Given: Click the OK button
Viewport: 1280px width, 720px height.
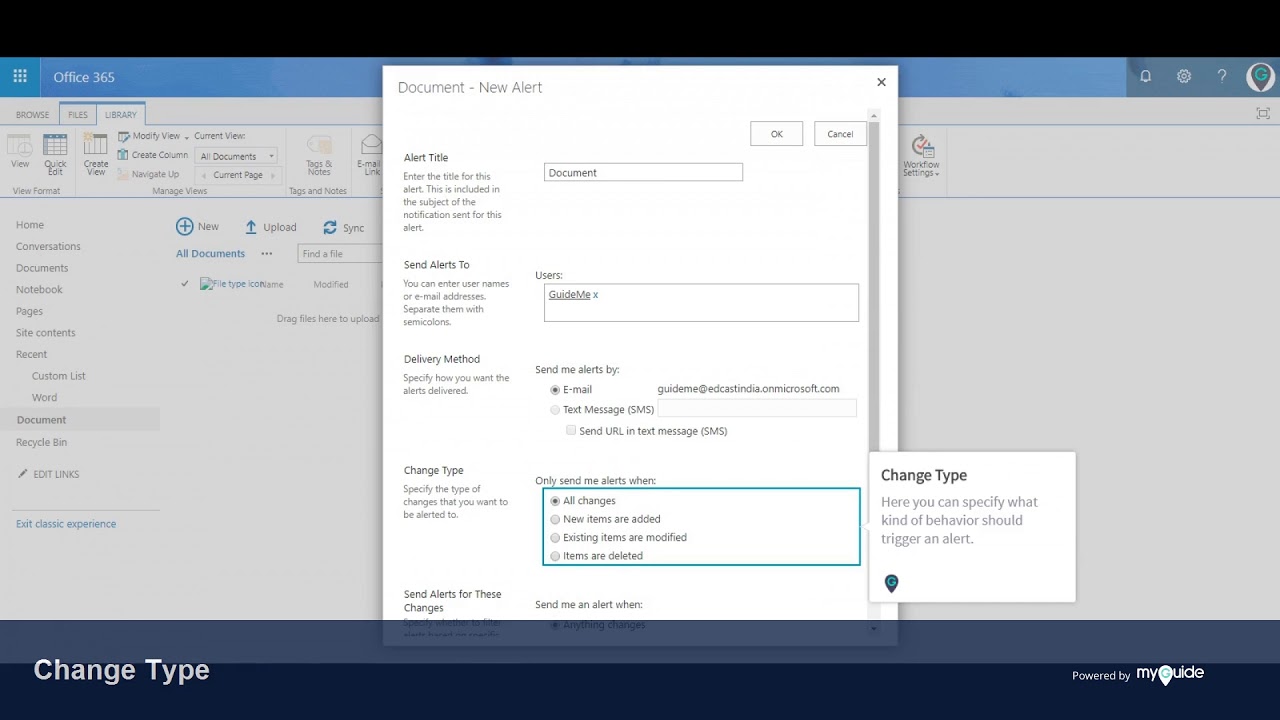Looking at the screenshot, I should point(776,134).
